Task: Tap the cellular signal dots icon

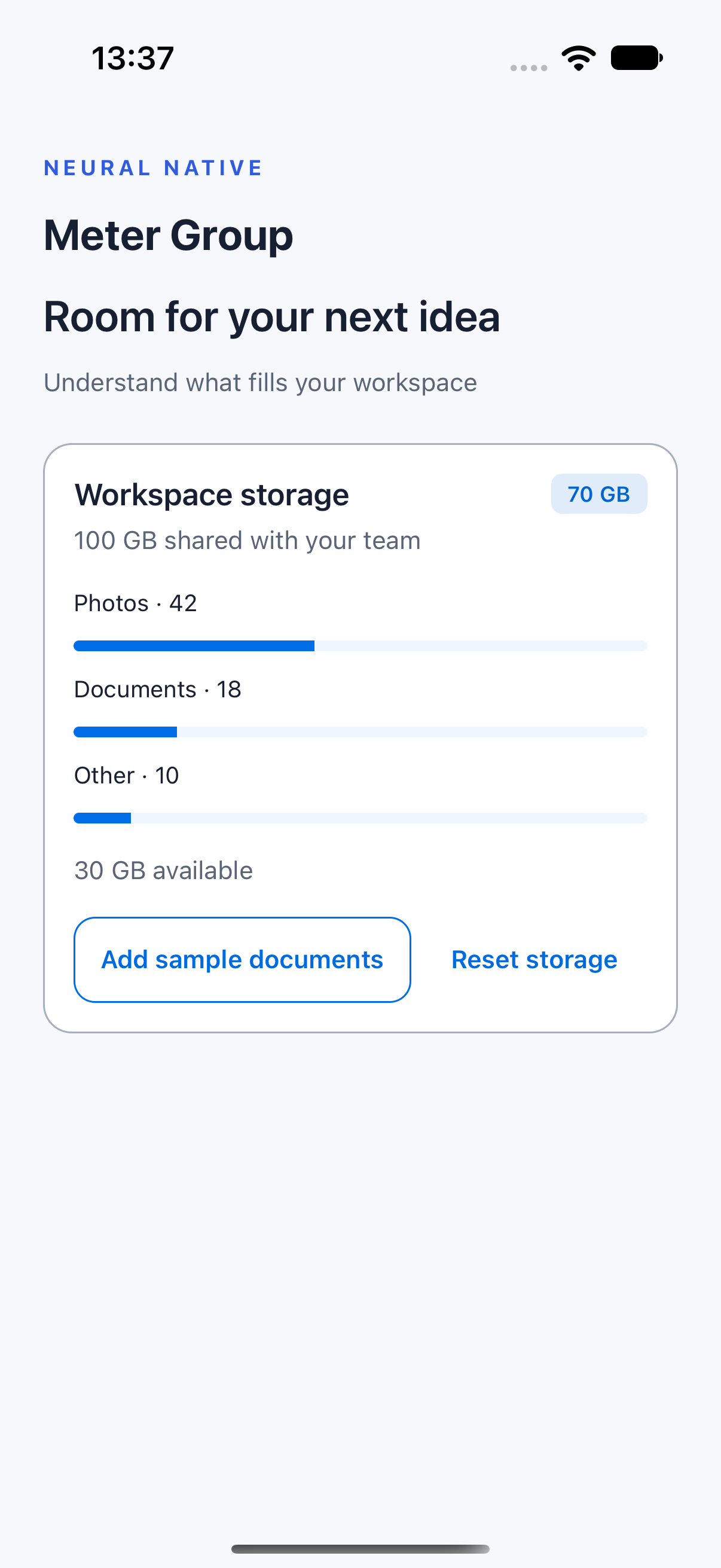Action: [x=528, y=68]
